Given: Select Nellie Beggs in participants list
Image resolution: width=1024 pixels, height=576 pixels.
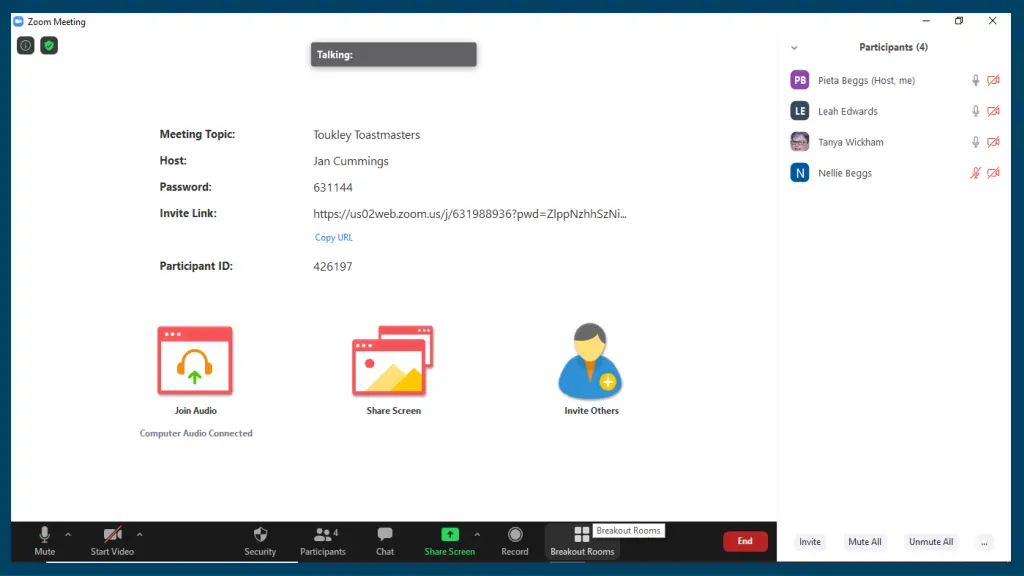Looking at the screenshot, I should point(895,173).
